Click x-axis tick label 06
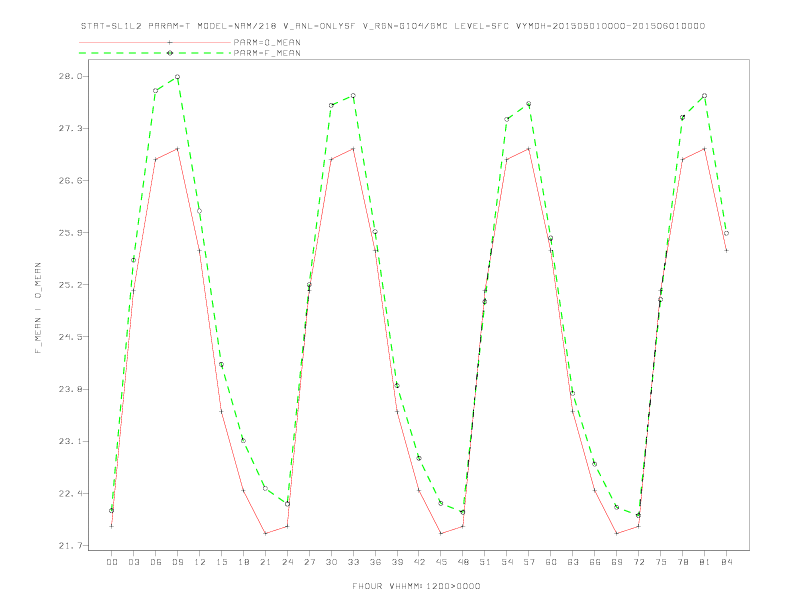792x612 pixels. [x=156, y=562]
